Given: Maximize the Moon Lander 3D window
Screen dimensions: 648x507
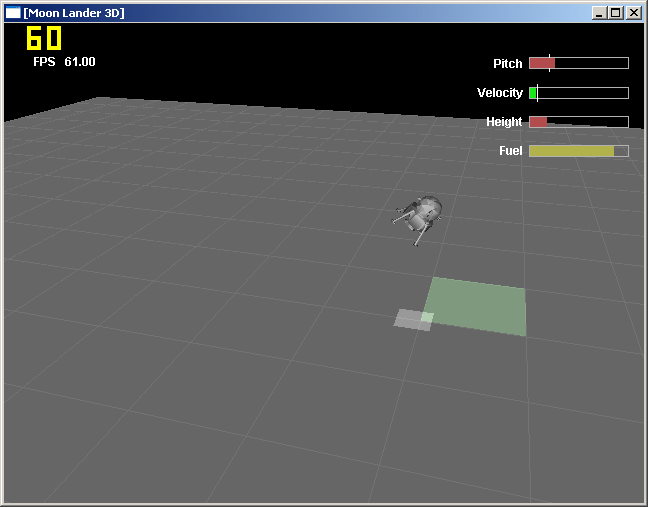Looking at the screenshot, I should pyautogui.click(x=615, y=13).
